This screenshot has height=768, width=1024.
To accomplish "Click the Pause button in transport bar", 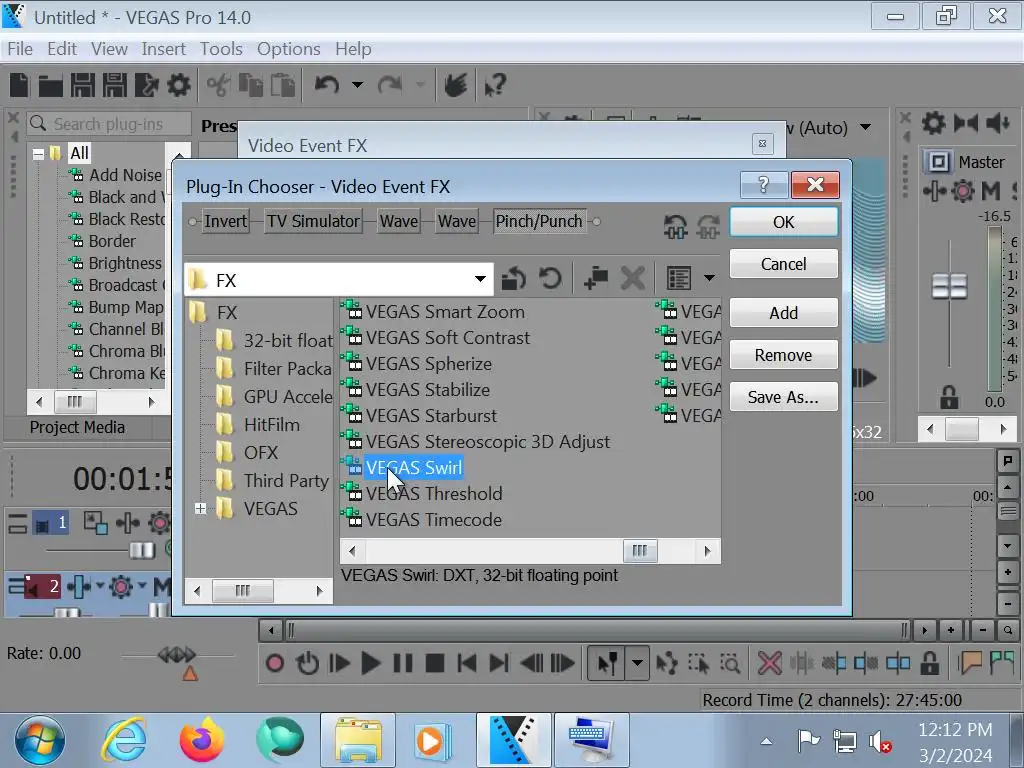I will click(403, 664).
